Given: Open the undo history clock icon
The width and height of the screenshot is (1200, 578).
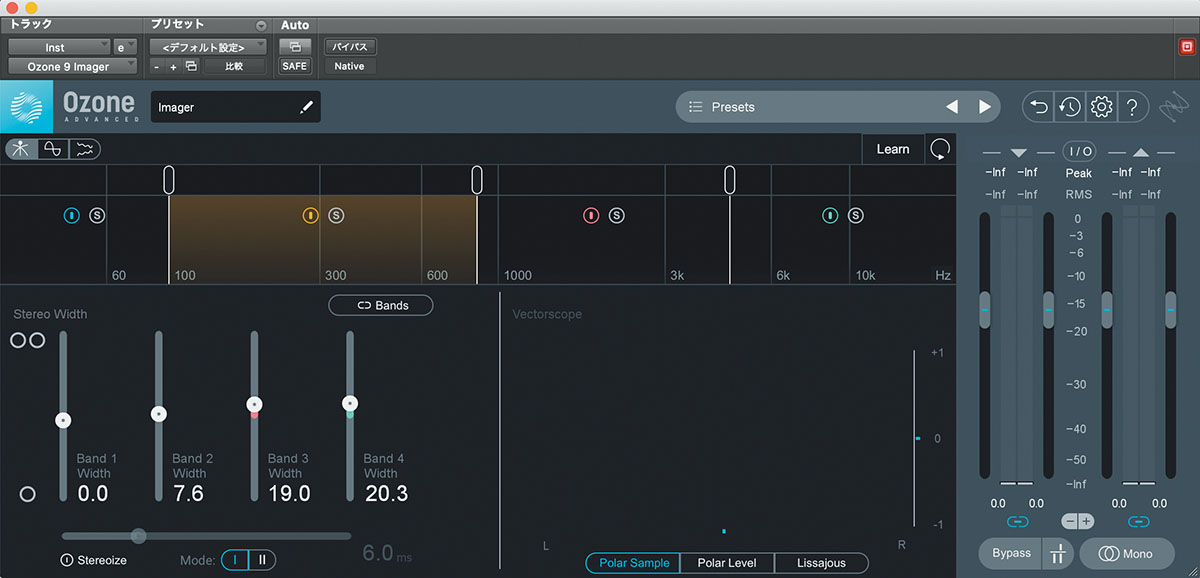Looking at the screenshot, I should tap(1070, 107).
